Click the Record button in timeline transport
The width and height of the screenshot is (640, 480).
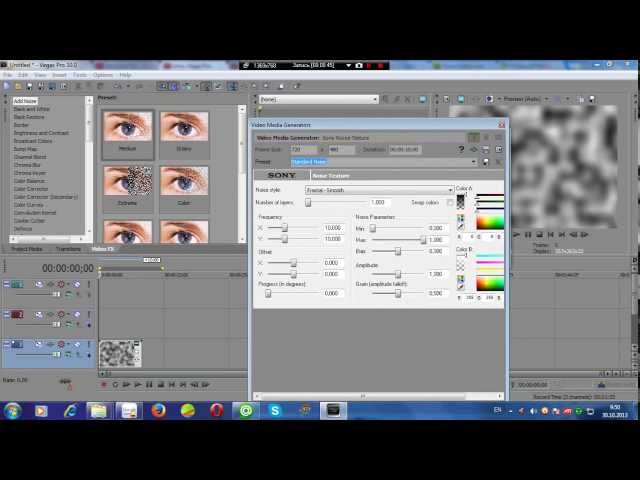click(104, 384)
